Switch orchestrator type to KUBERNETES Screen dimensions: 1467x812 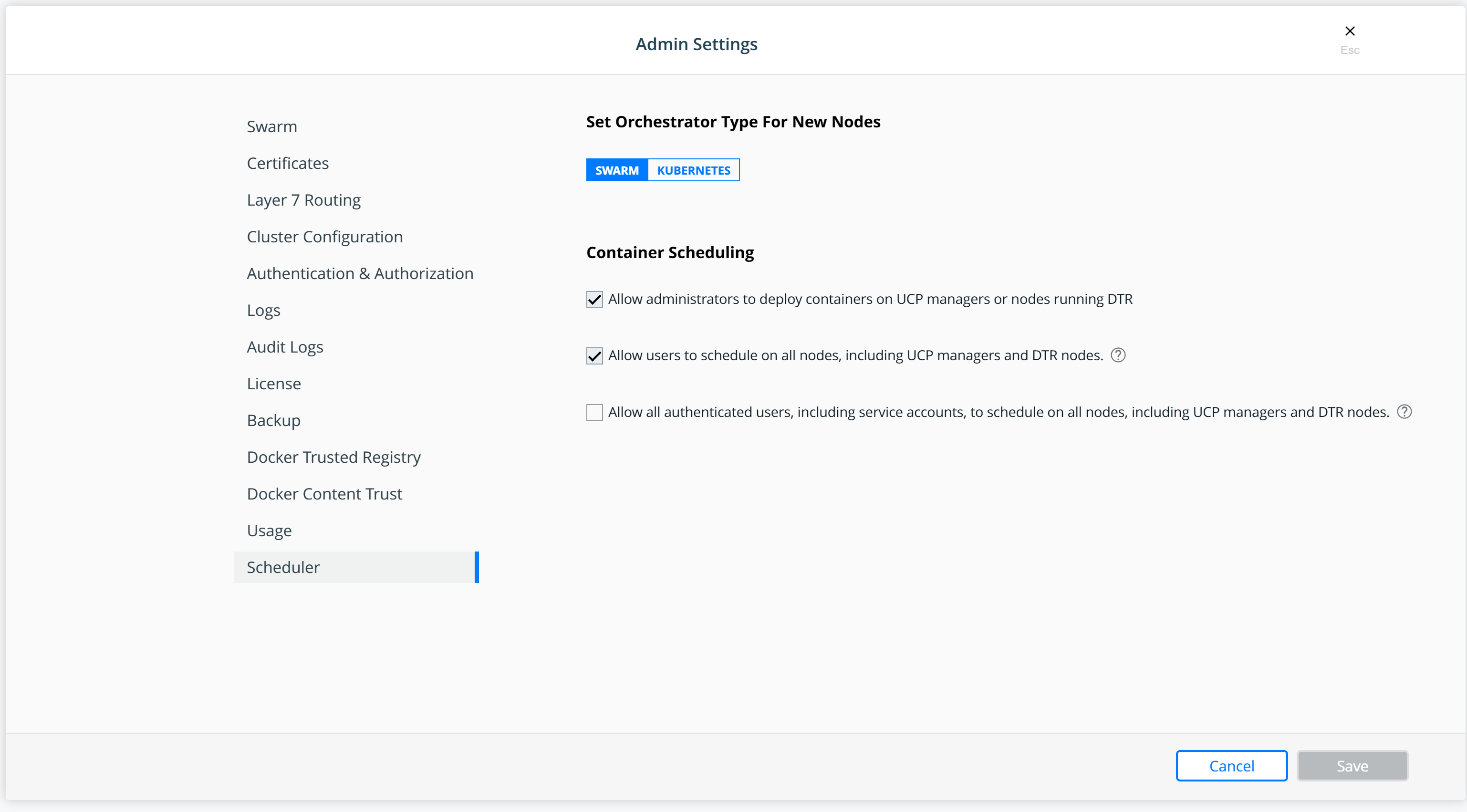pyautogui.click(x=693, y=170)
